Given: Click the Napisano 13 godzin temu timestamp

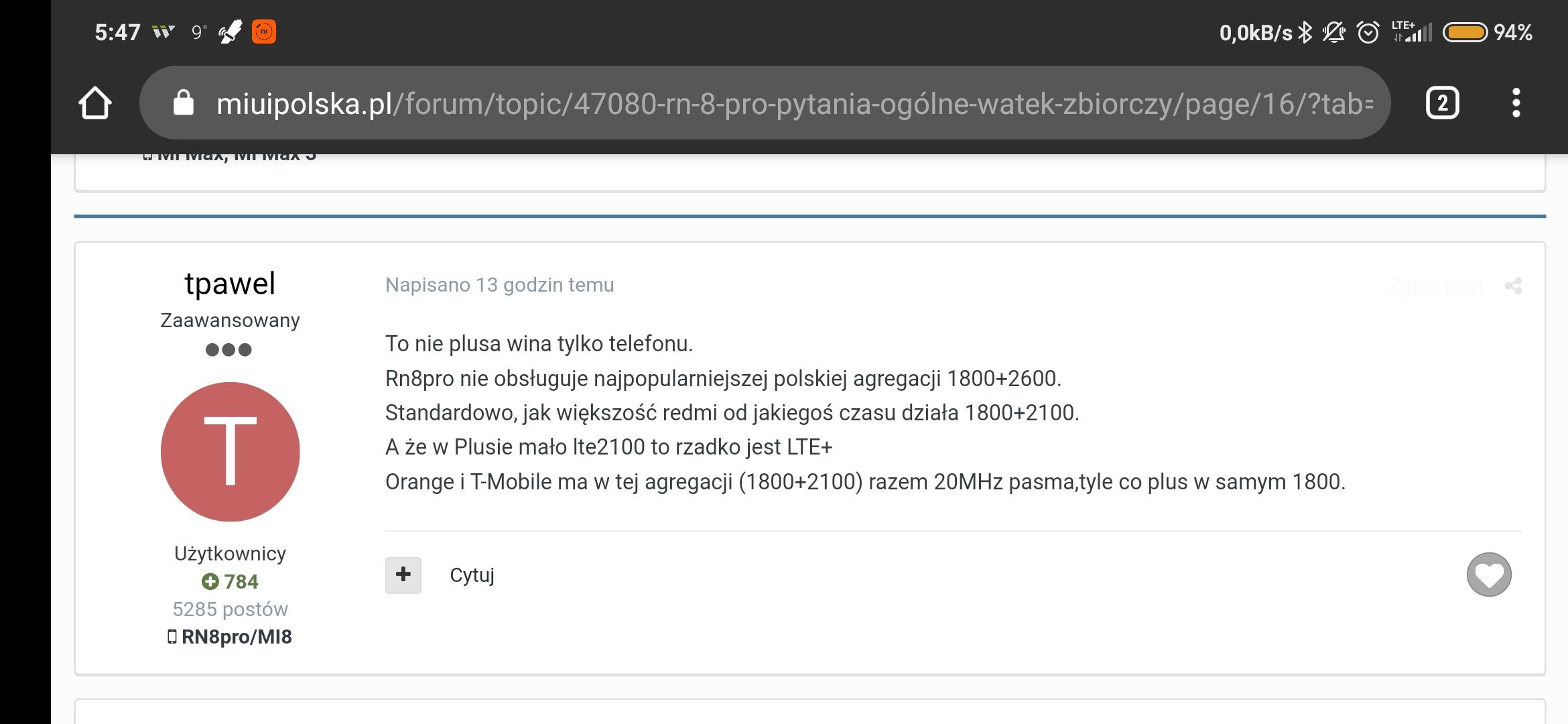Looking at the screenshot, I should (499, 285).
